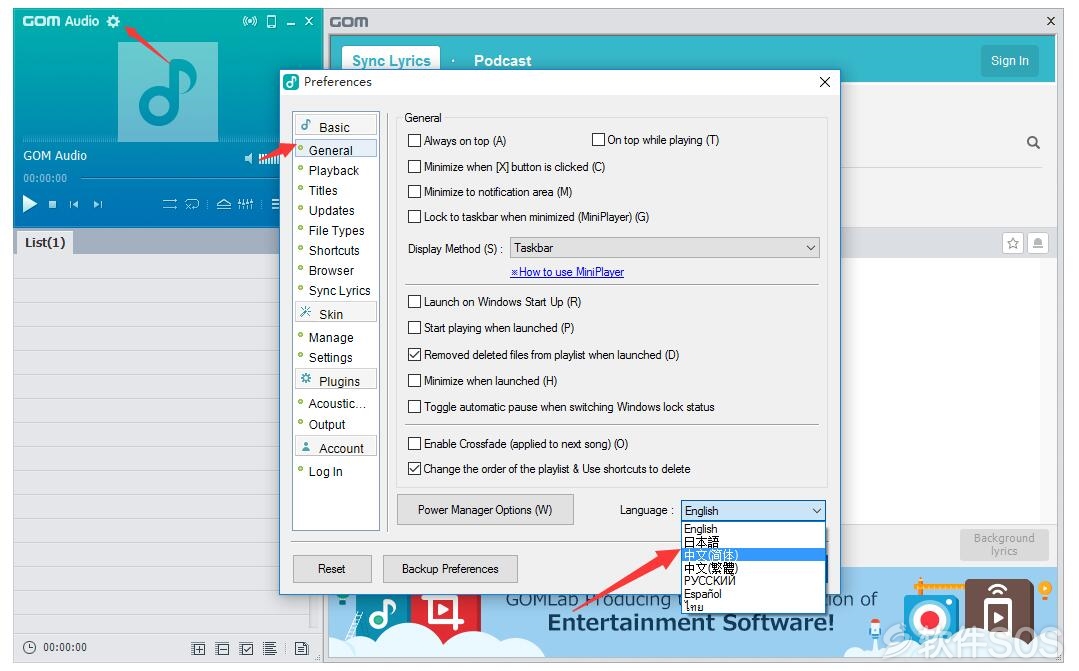Click the open file eject icon

tap(224, 204)
